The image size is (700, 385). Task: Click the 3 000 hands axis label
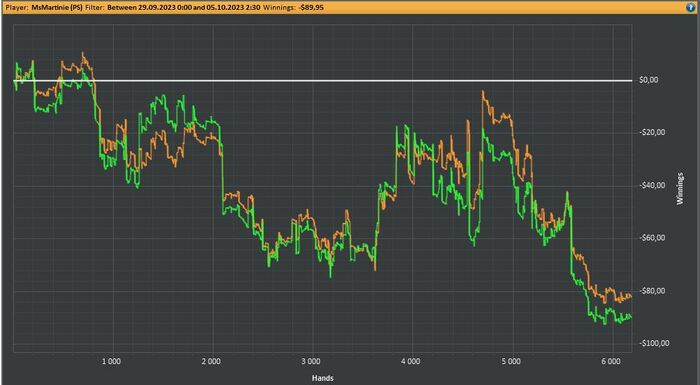point(311,361)
